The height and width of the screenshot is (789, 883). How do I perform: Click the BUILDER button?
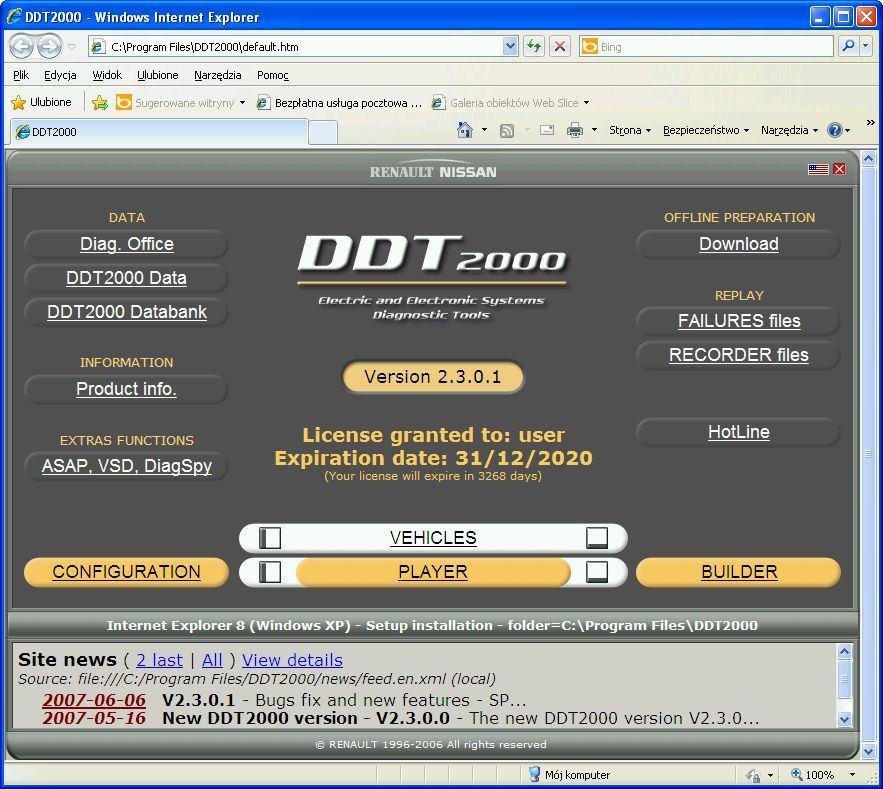pyautogui.click(x=739, y=572)
